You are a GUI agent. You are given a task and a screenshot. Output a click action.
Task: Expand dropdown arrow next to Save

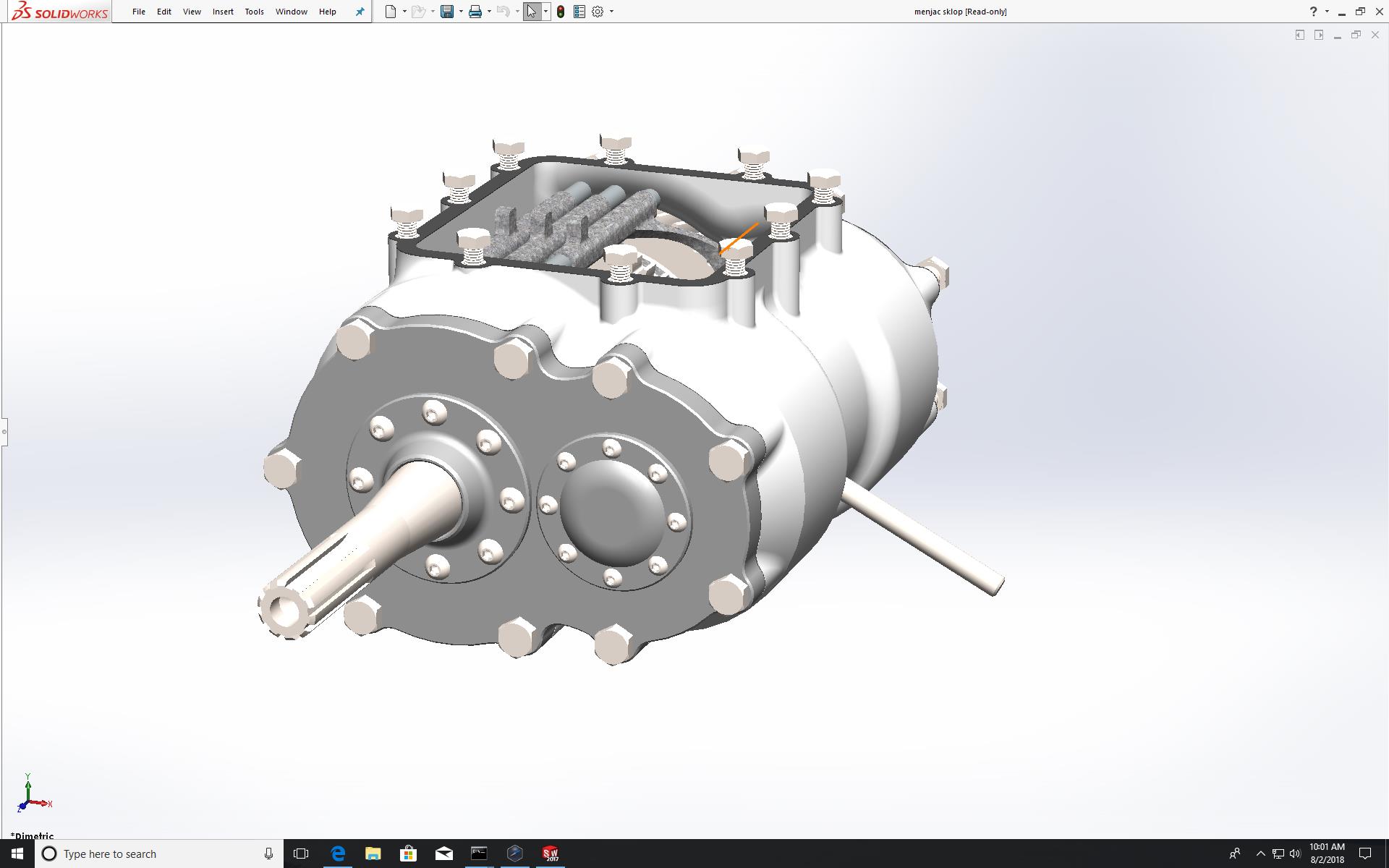tap(461, 12)
